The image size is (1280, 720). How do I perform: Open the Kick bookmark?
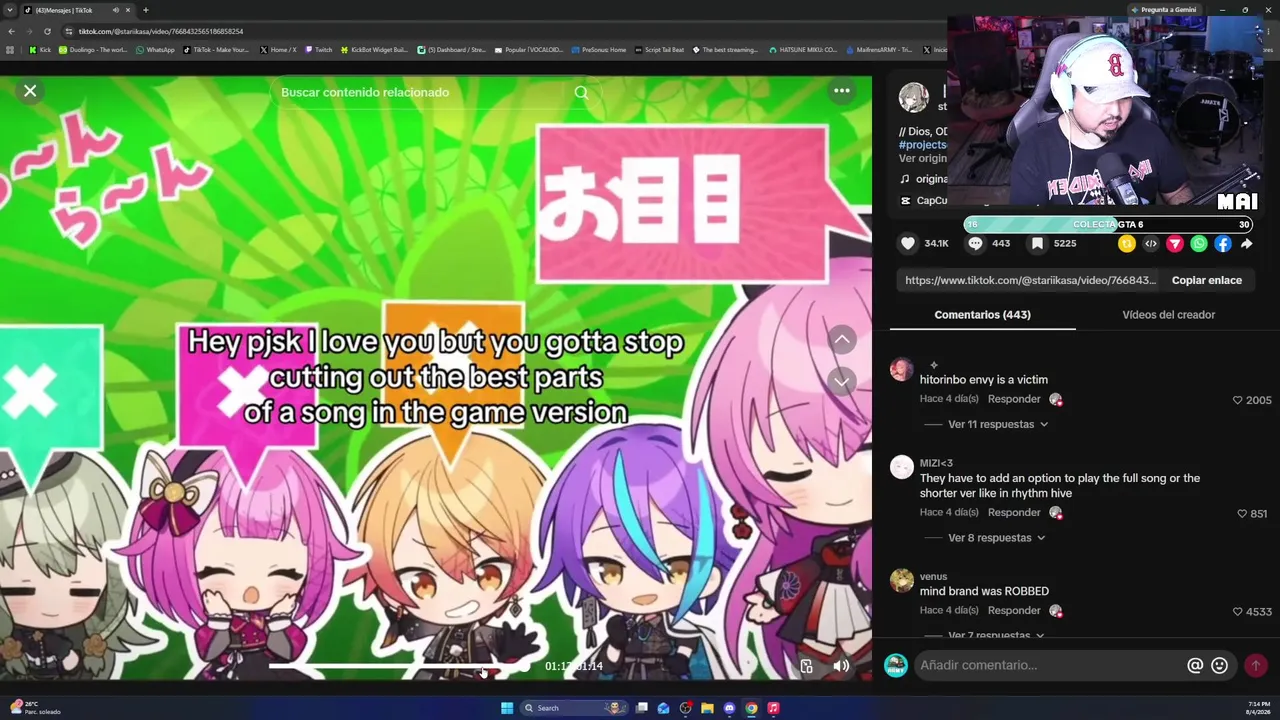point(40,50)
